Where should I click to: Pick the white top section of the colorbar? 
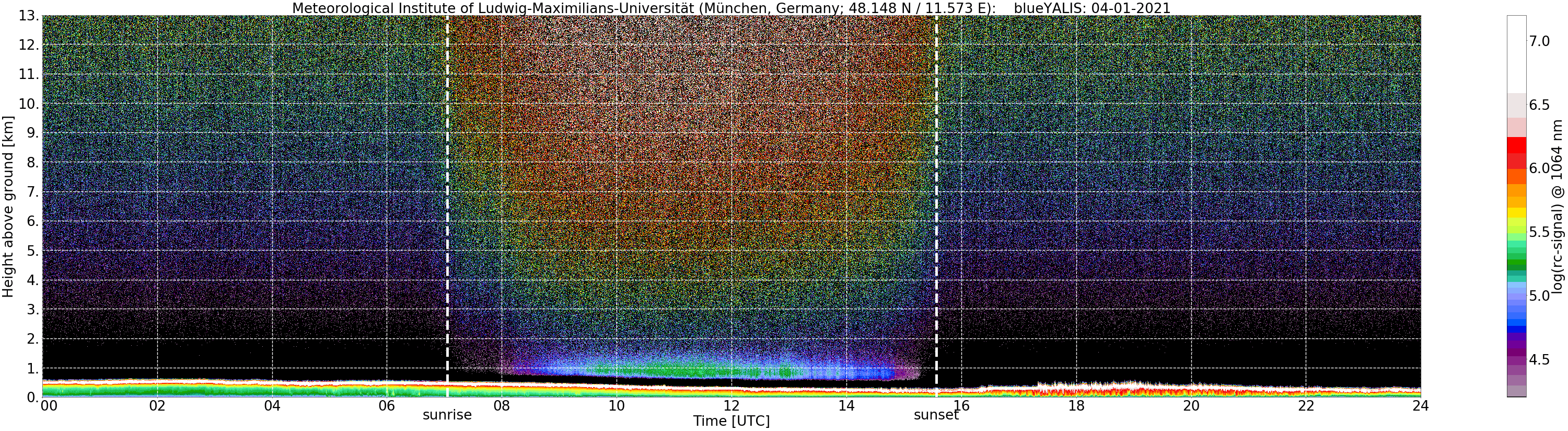[x=1516, y=54]
